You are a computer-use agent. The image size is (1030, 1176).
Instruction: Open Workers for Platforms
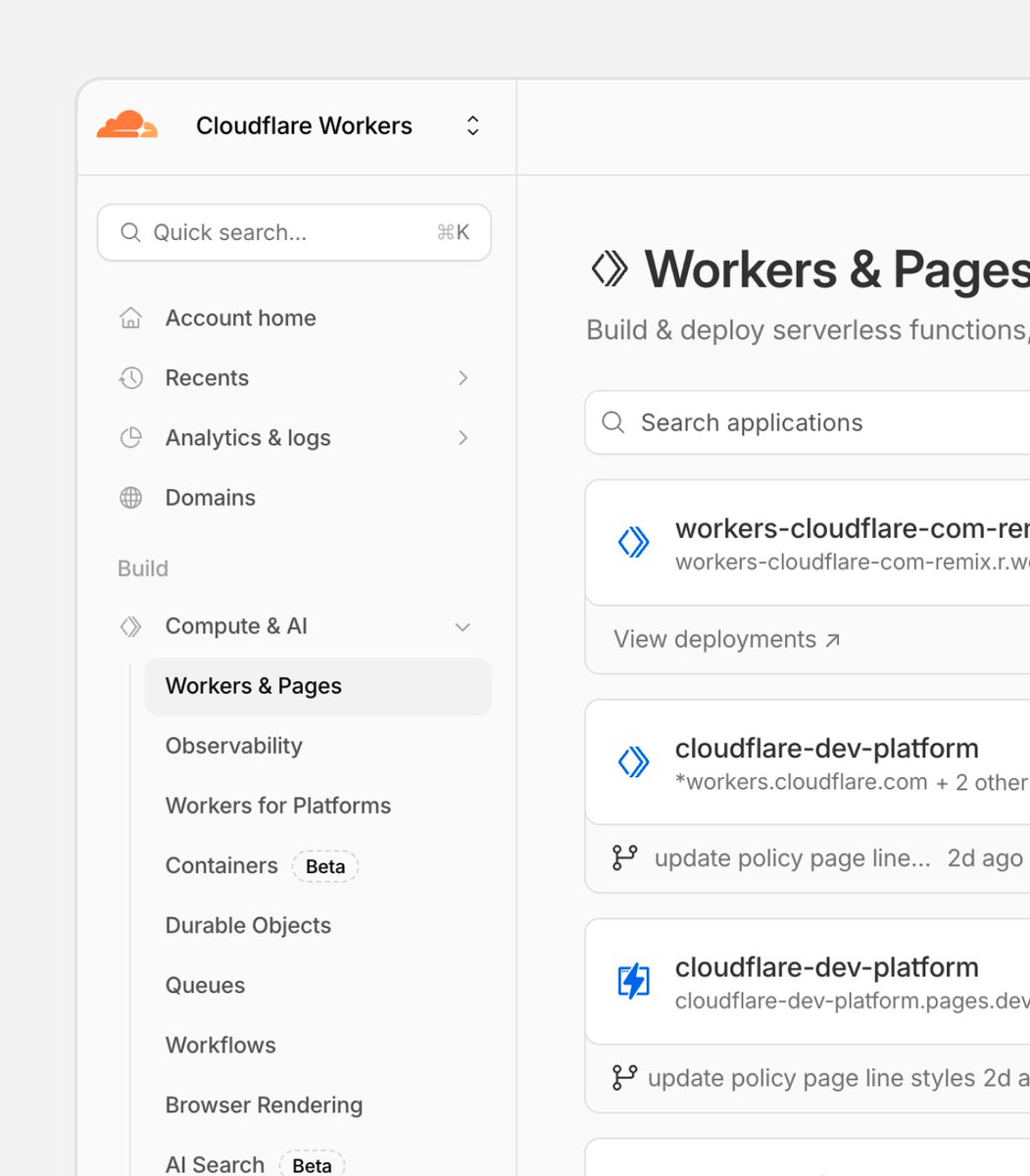tap(278, 806)
